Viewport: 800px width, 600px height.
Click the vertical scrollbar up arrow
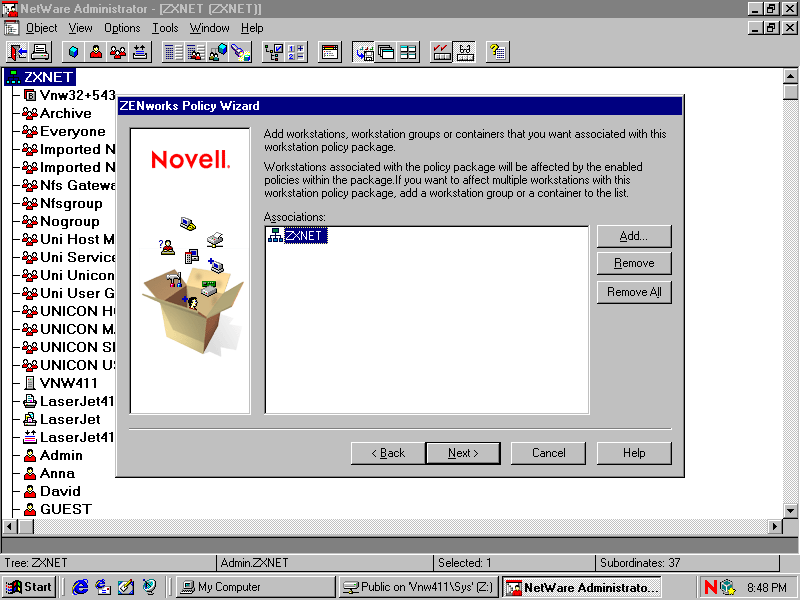[790, 77]
